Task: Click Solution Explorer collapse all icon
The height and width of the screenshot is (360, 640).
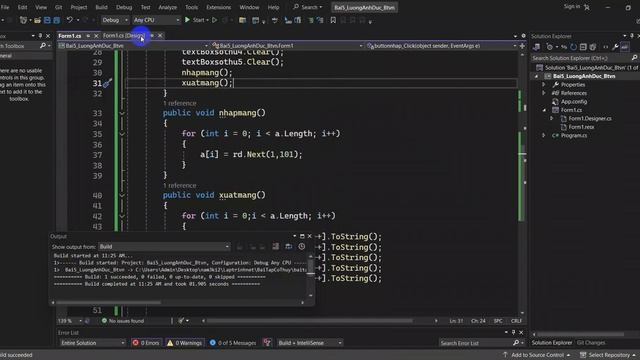Action: click(583, 47)
